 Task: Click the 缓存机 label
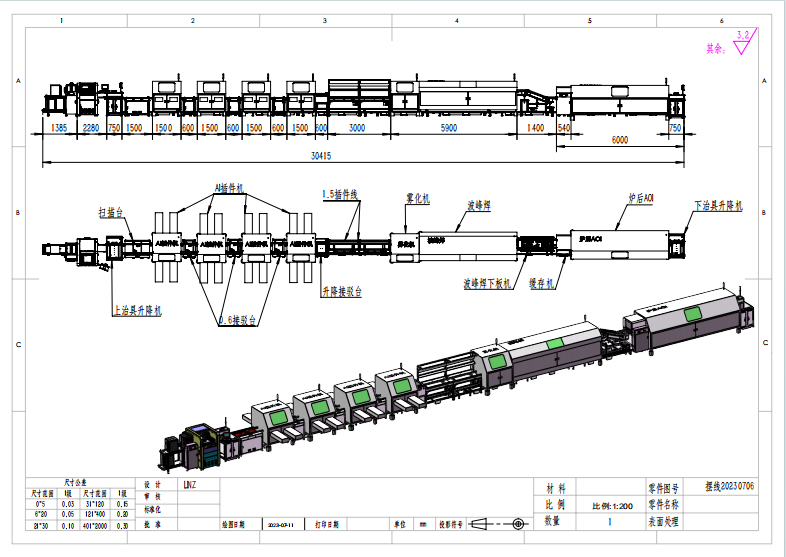pos(541,284)
